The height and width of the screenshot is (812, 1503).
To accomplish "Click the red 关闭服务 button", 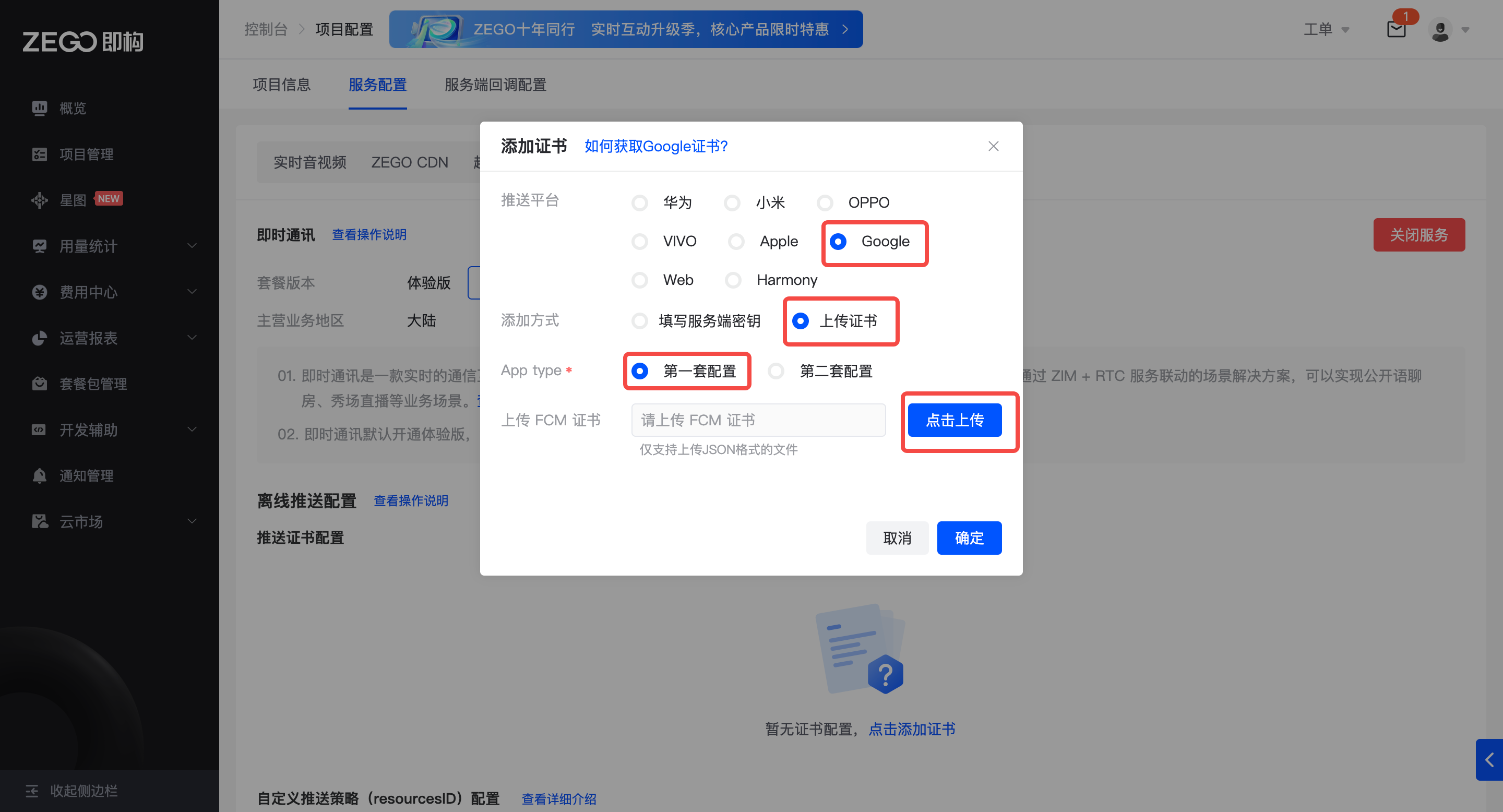I will 1419,234.
